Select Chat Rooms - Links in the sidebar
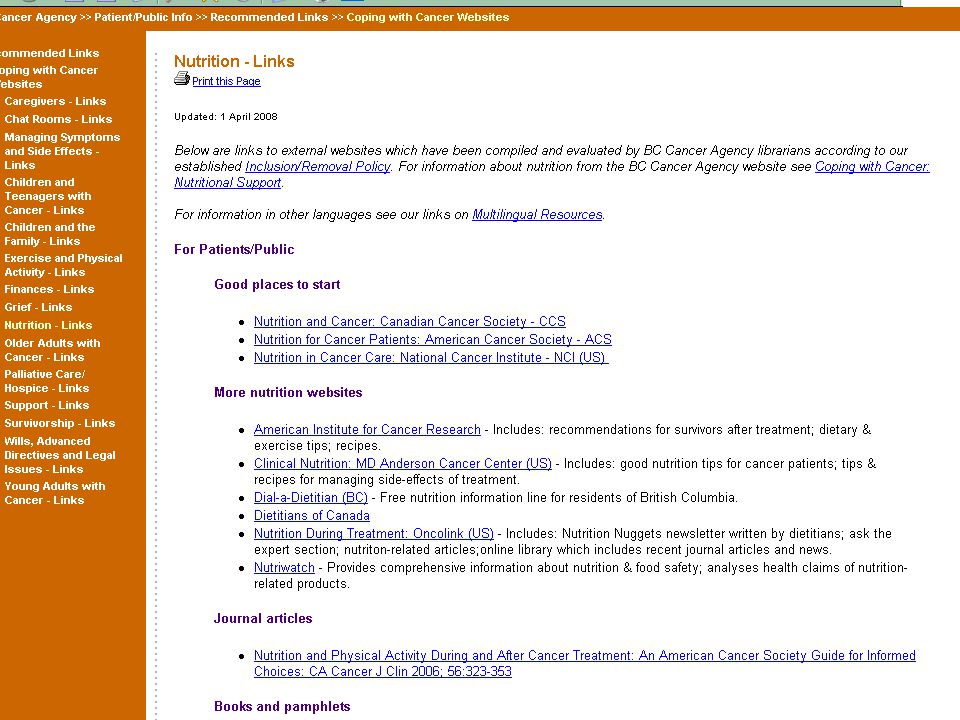This screenshot has width=960, height=720. click(x=58, y=119)
